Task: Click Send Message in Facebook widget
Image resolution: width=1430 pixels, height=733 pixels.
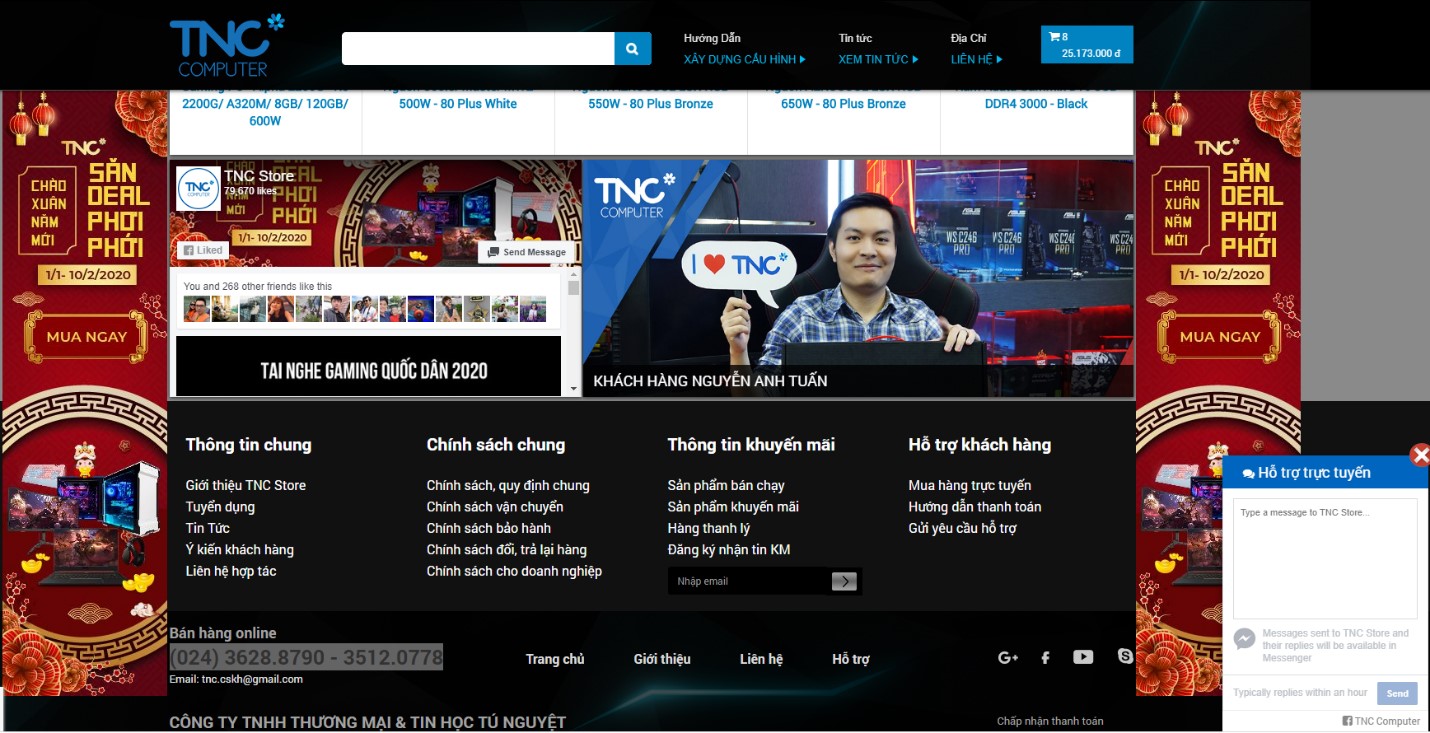Action: (x=526, y=252)
